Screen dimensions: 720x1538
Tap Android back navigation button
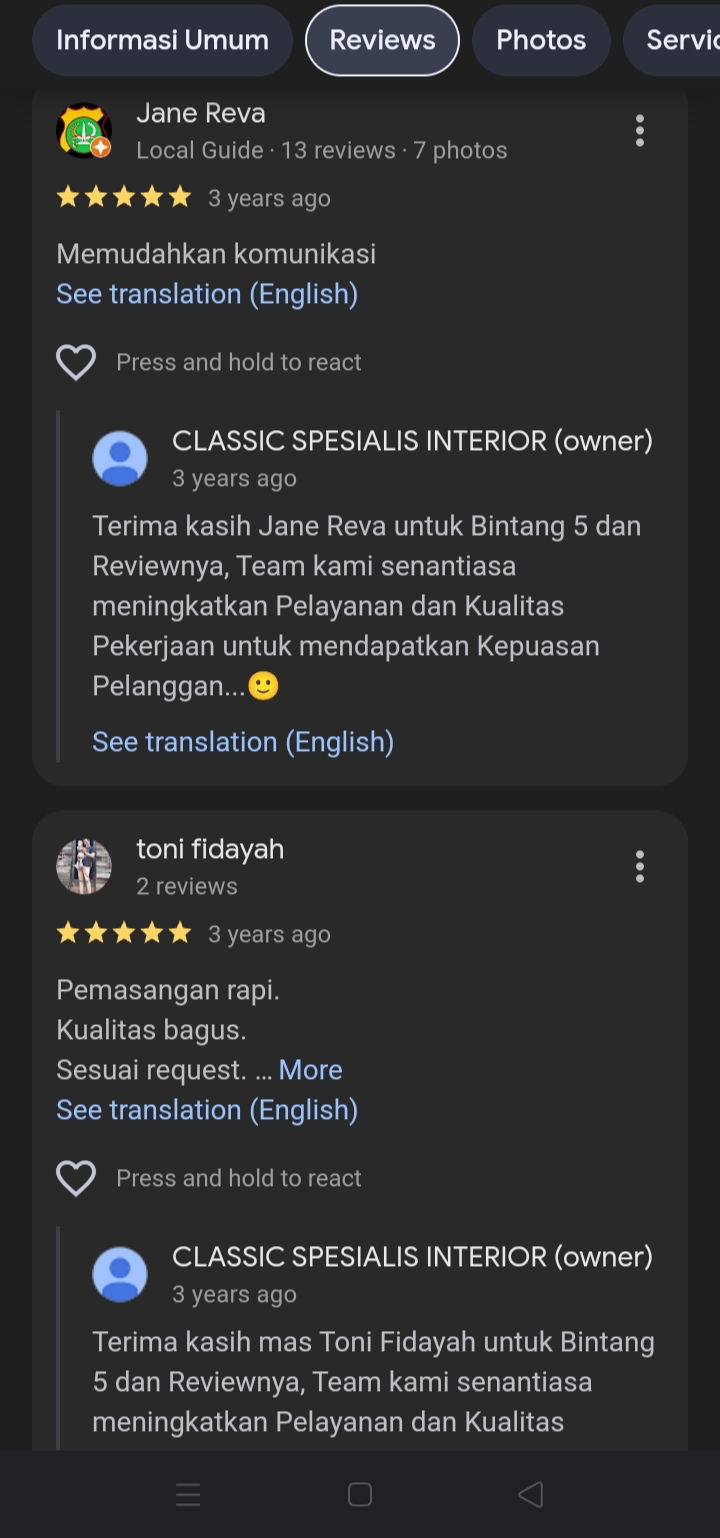pos(530,1494)
